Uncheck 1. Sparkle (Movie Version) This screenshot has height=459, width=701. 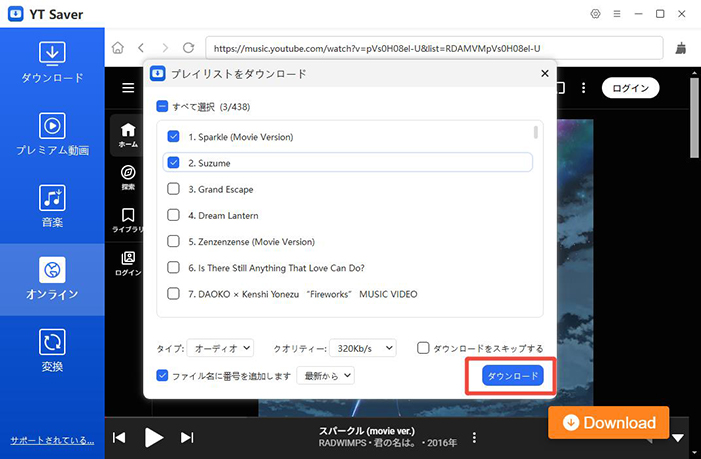click(173, 136)
